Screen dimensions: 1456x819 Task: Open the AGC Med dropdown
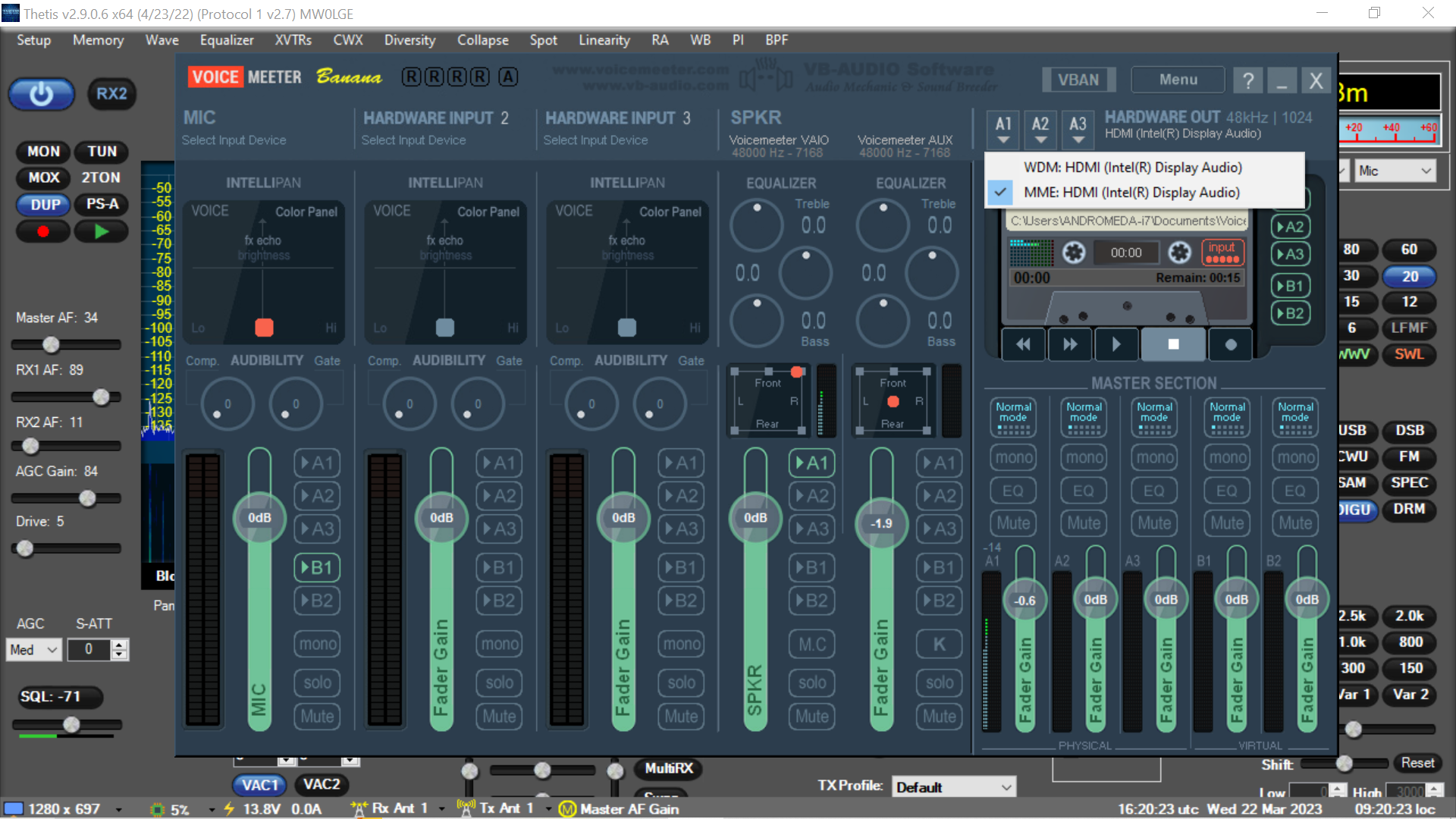pyautogui.click(x=34, y=650)
